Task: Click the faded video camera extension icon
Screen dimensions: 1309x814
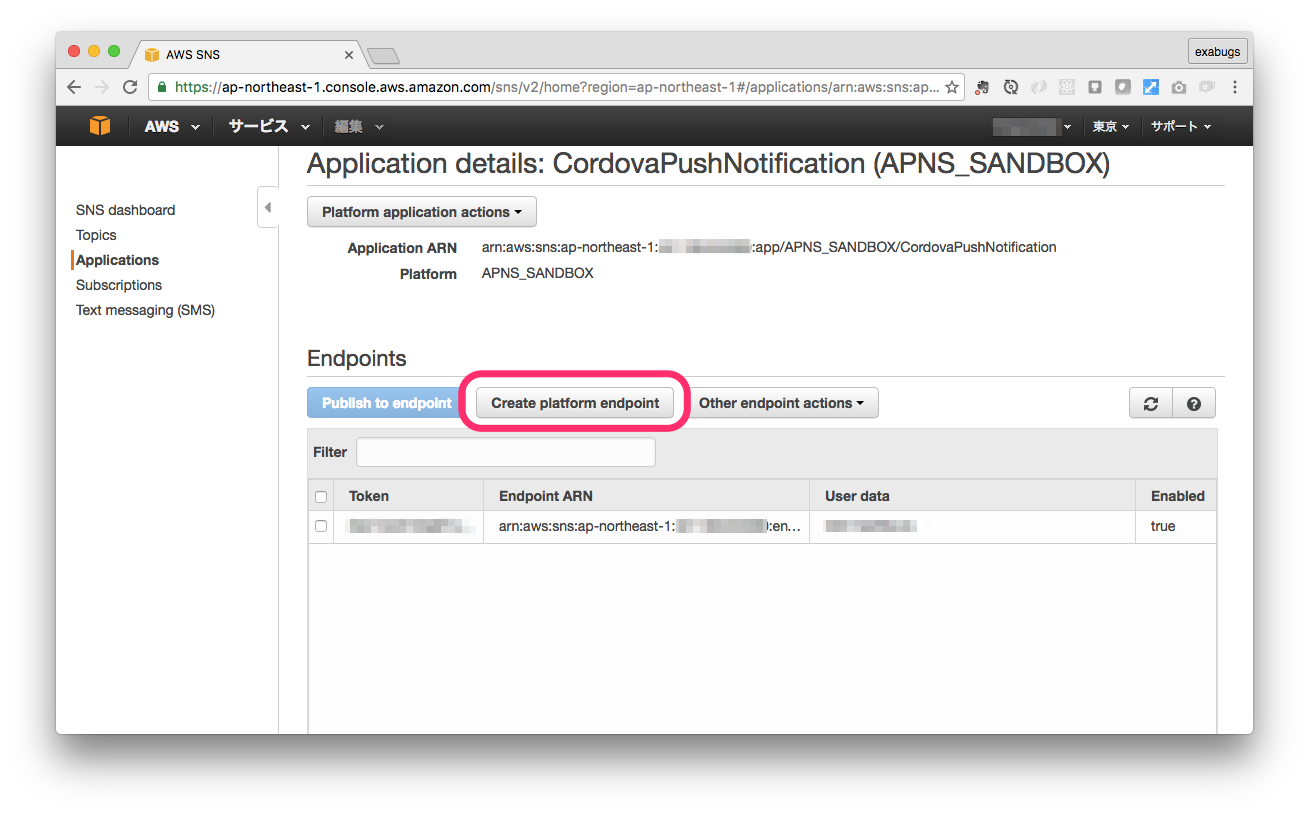Action: (1207, 87)
